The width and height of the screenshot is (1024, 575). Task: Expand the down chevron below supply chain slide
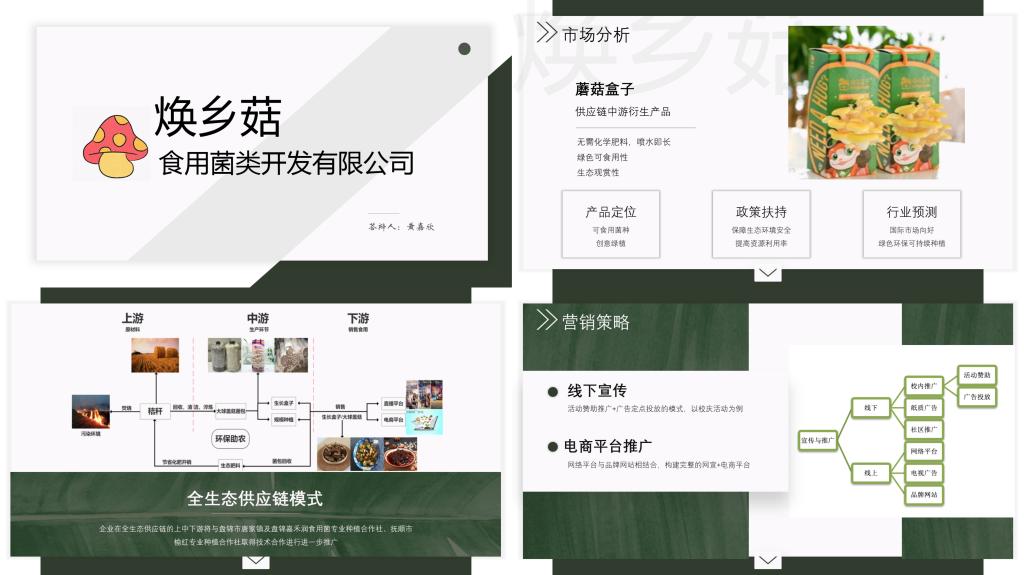pyautogui.click(x=256, y=561)
